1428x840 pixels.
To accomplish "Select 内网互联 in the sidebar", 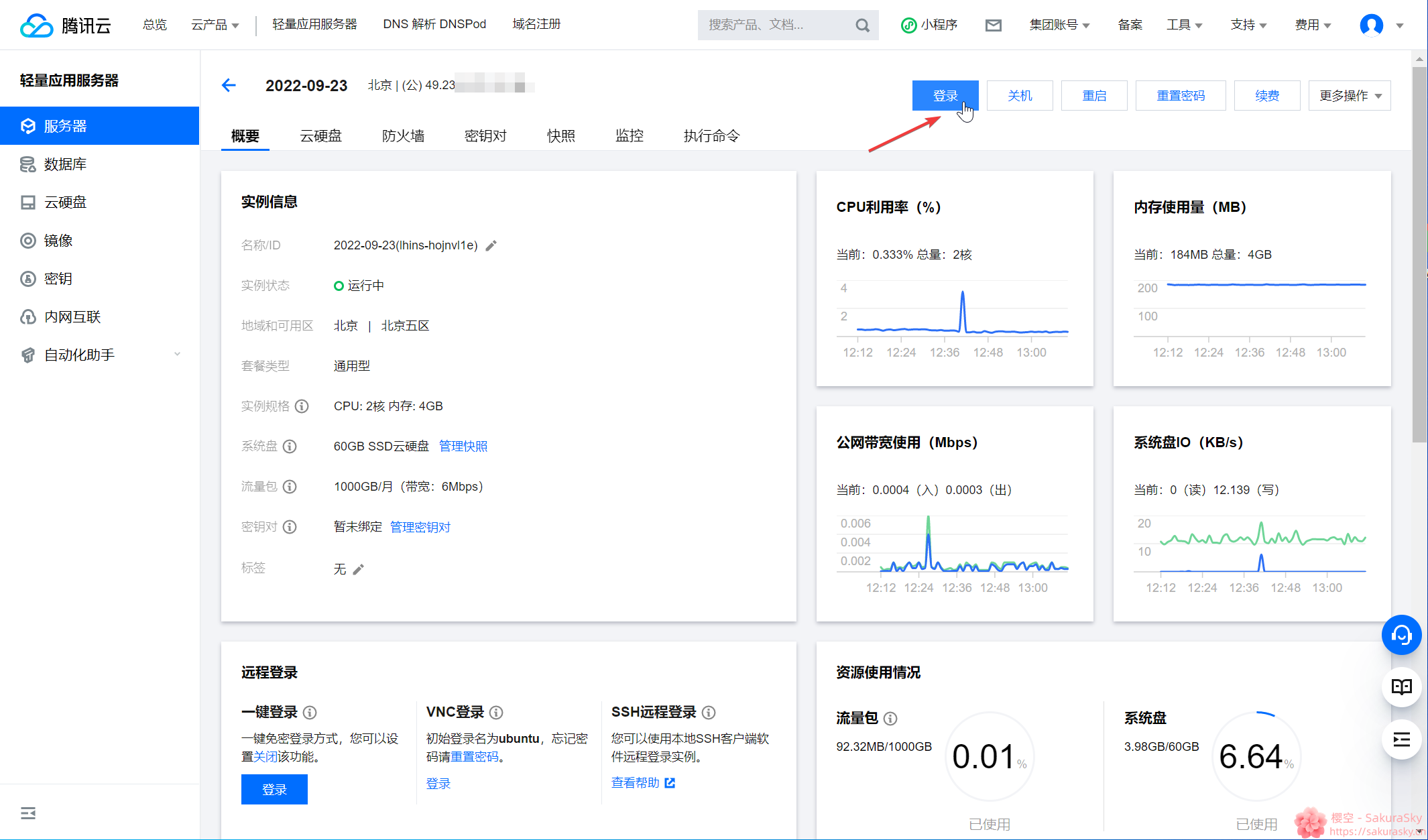I will click(99, 317).
